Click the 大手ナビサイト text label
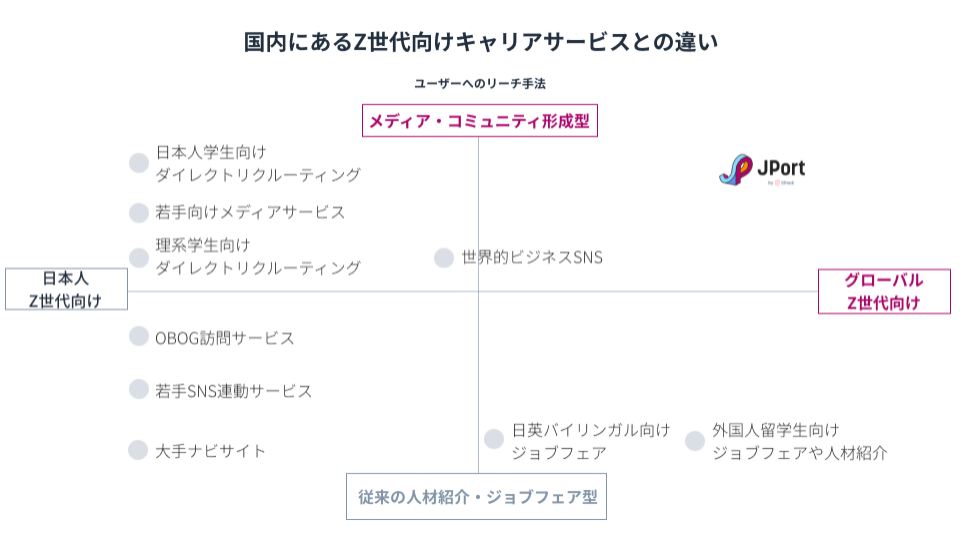Viewport: 960px width, 540px height. [x=211, y=451]
